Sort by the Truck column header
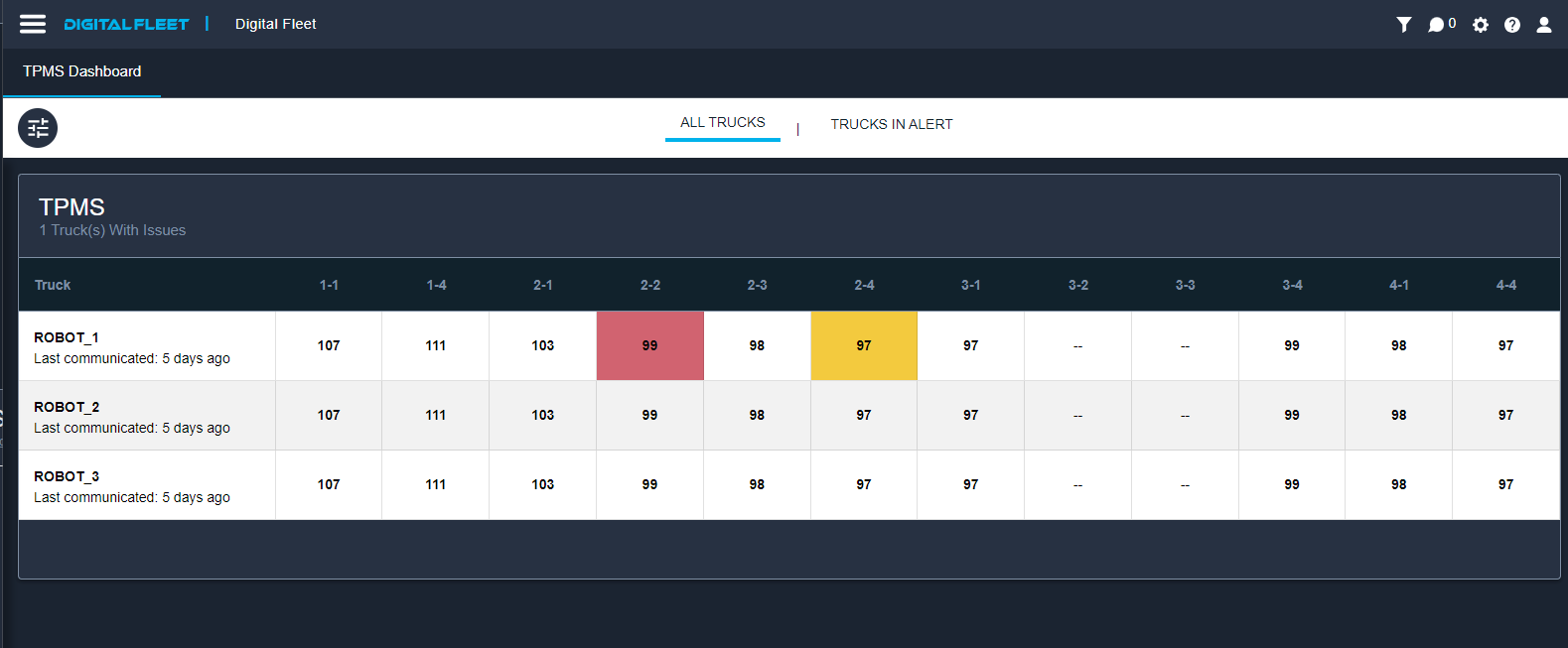 (x=53, y=285)
